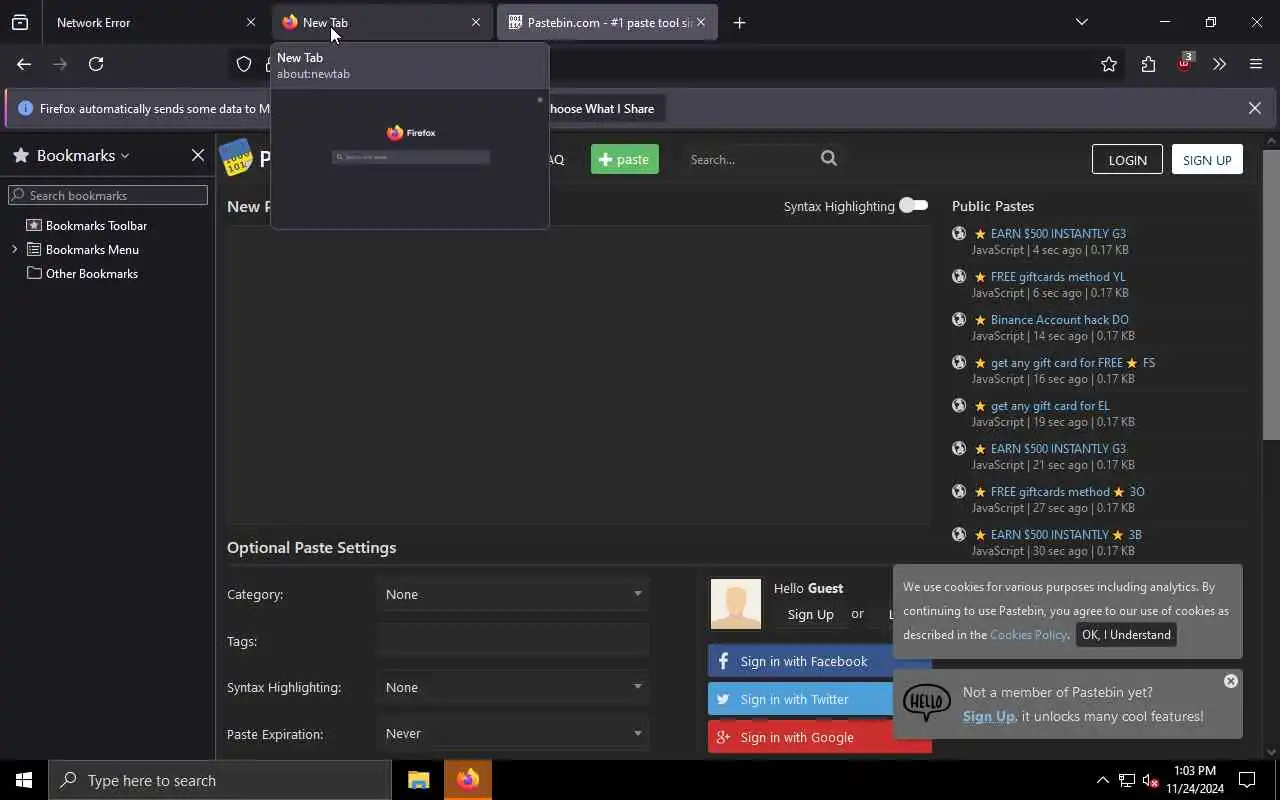1280x800 pixels.
Task: Show hidden system tray icons
Action: [1102, 780]
